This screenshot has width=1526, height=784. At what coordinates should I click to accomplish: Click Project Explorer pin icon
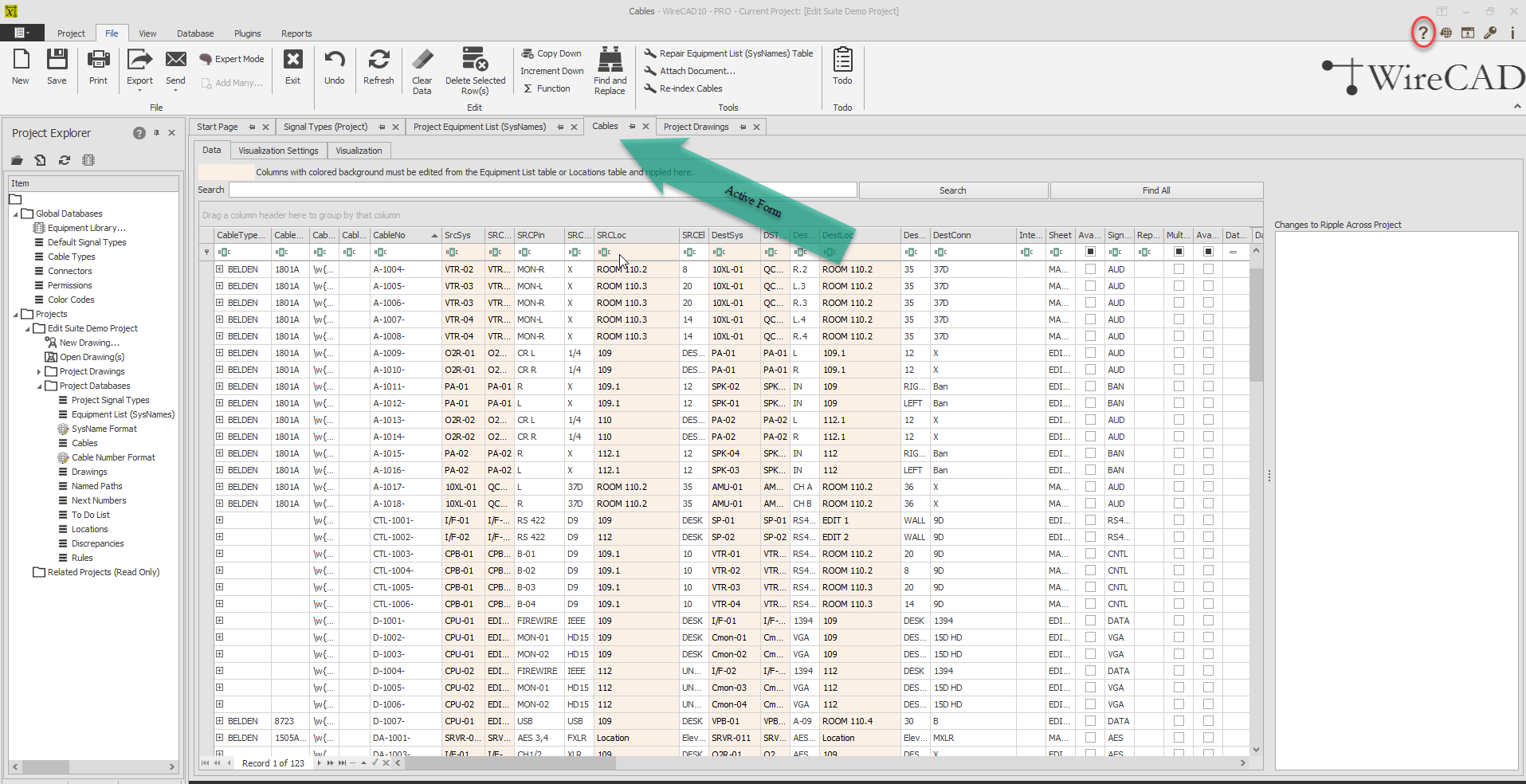[156, 133]
